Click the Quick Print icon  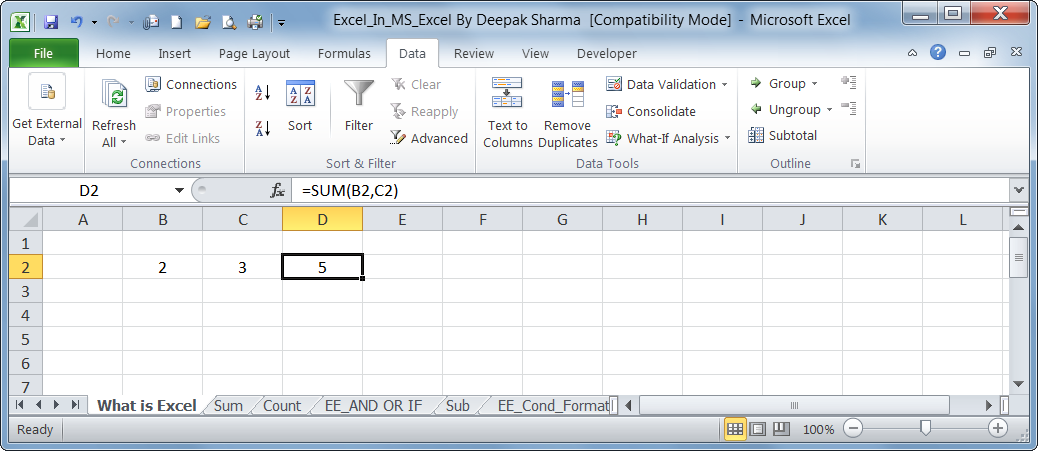tap(255, 22)
